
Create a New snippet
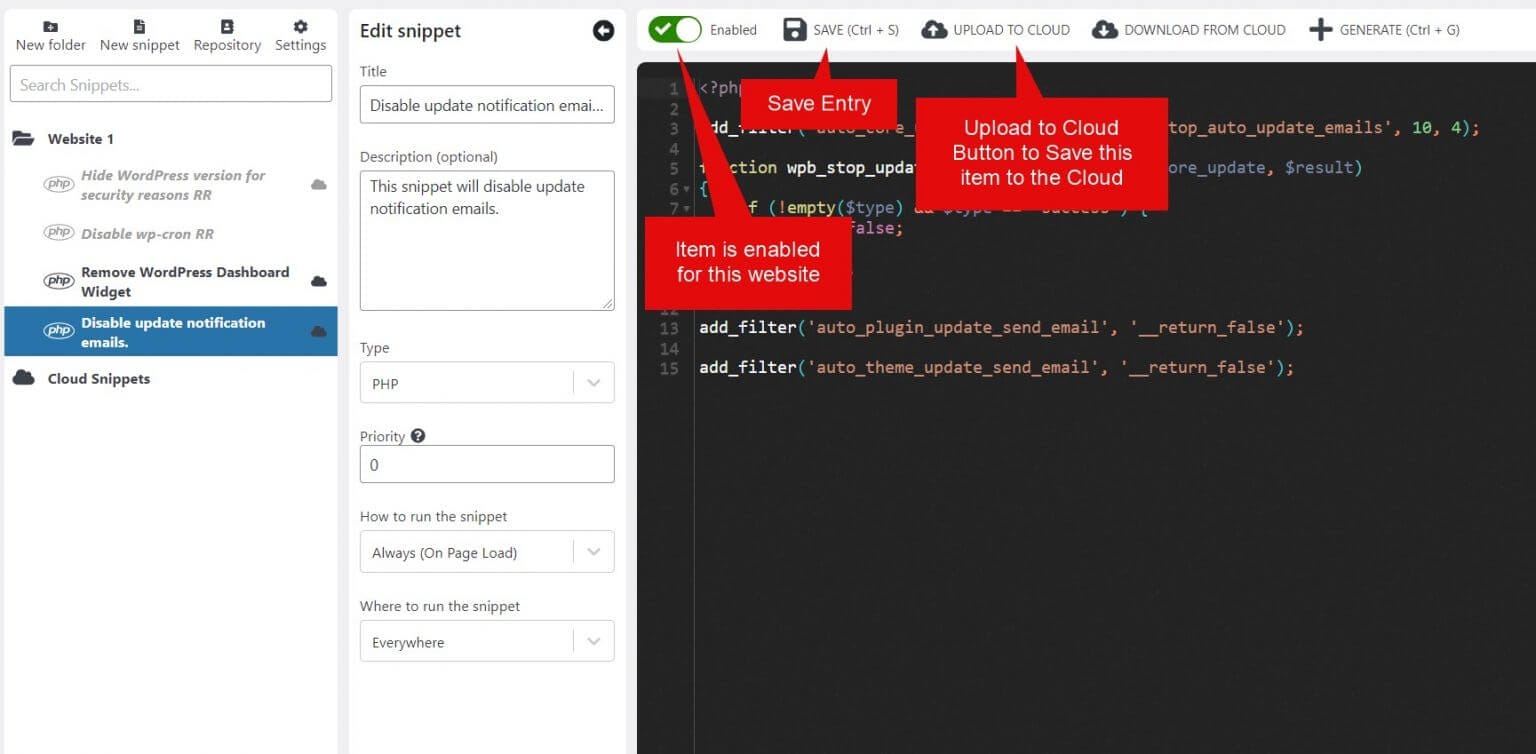coord(139,28)
